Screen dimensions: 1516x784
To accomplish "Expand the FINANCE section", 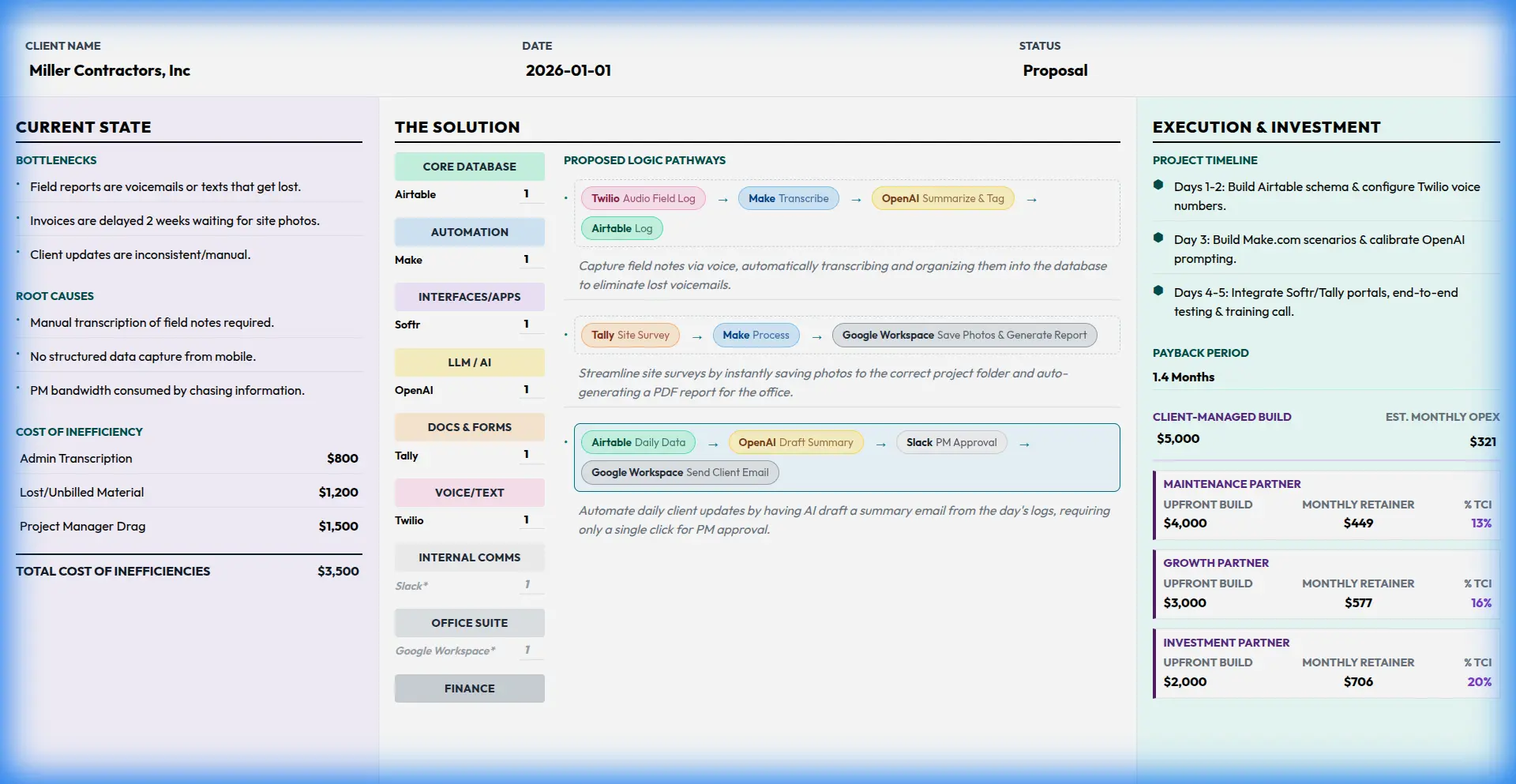I will point(469,688).
